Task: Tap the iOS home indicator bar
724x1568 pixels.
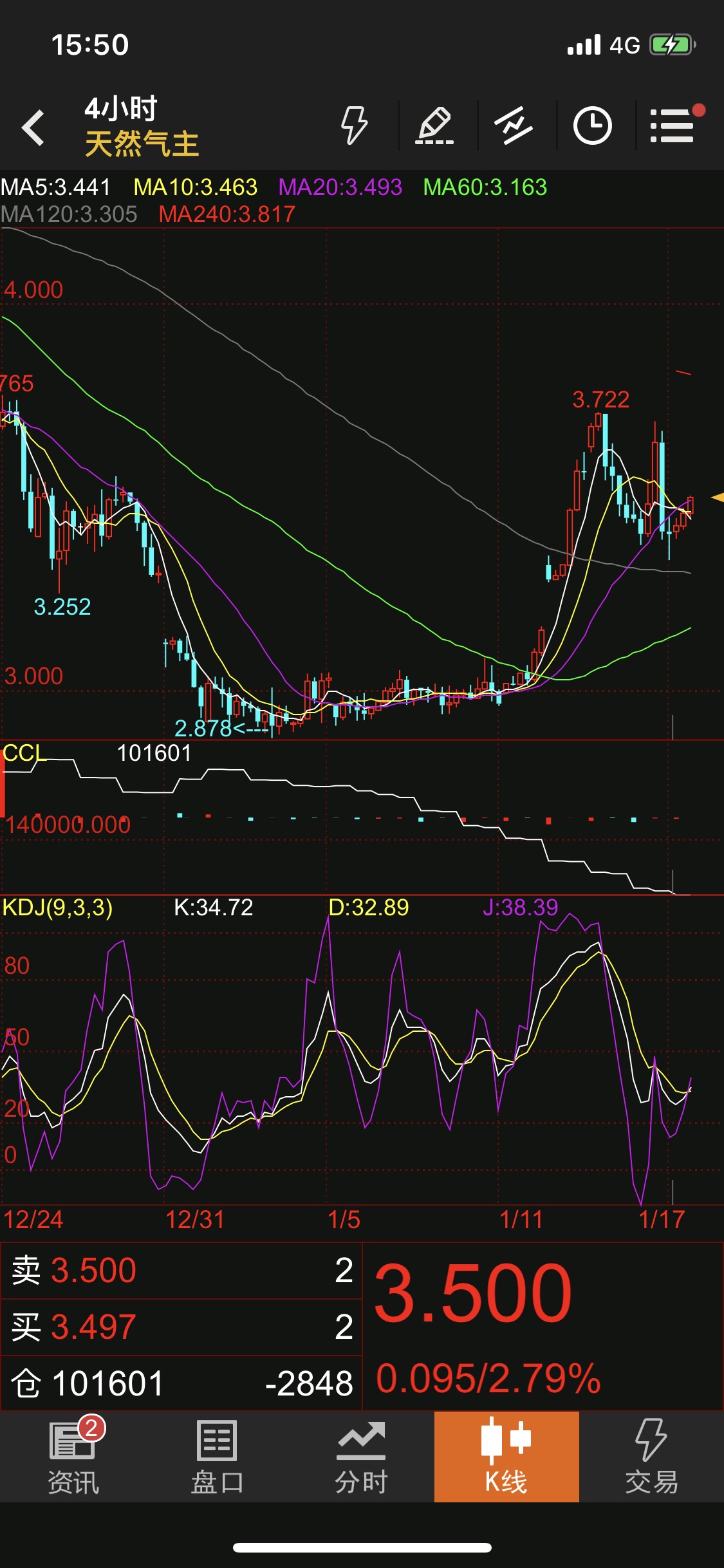Action: pos(362,1547)
